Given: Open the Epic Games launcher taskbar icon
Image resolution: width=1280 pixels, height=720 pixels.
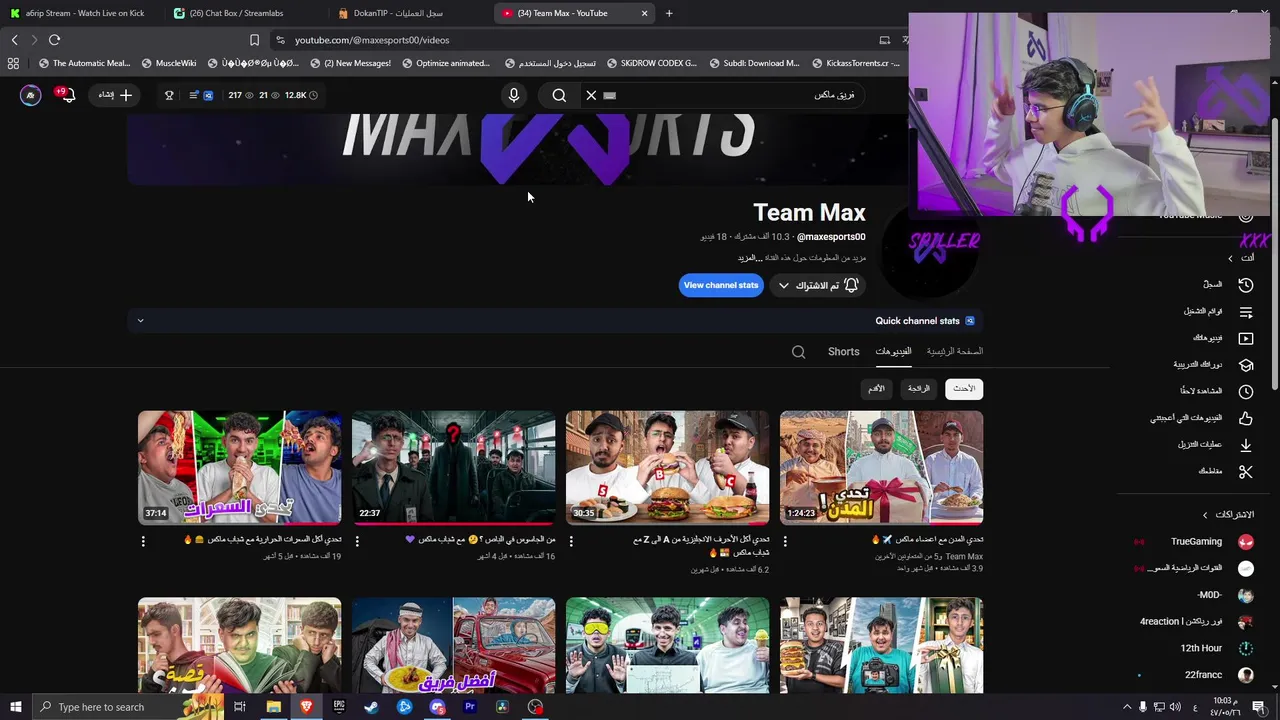Looking at the screenshot, I should 339,707.
